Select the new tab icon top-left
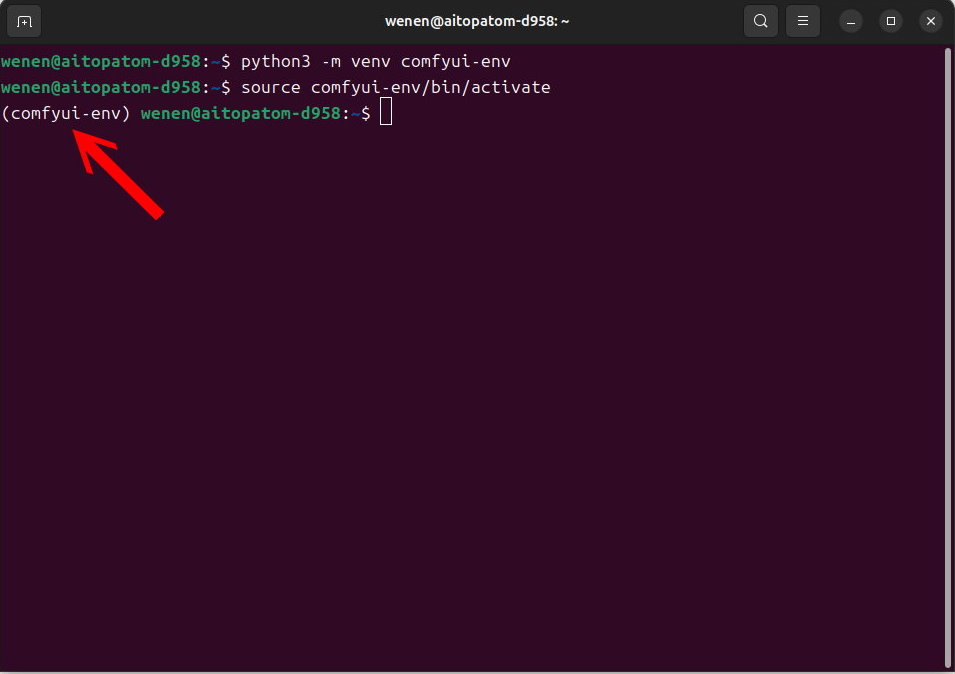 coord(23,20)
